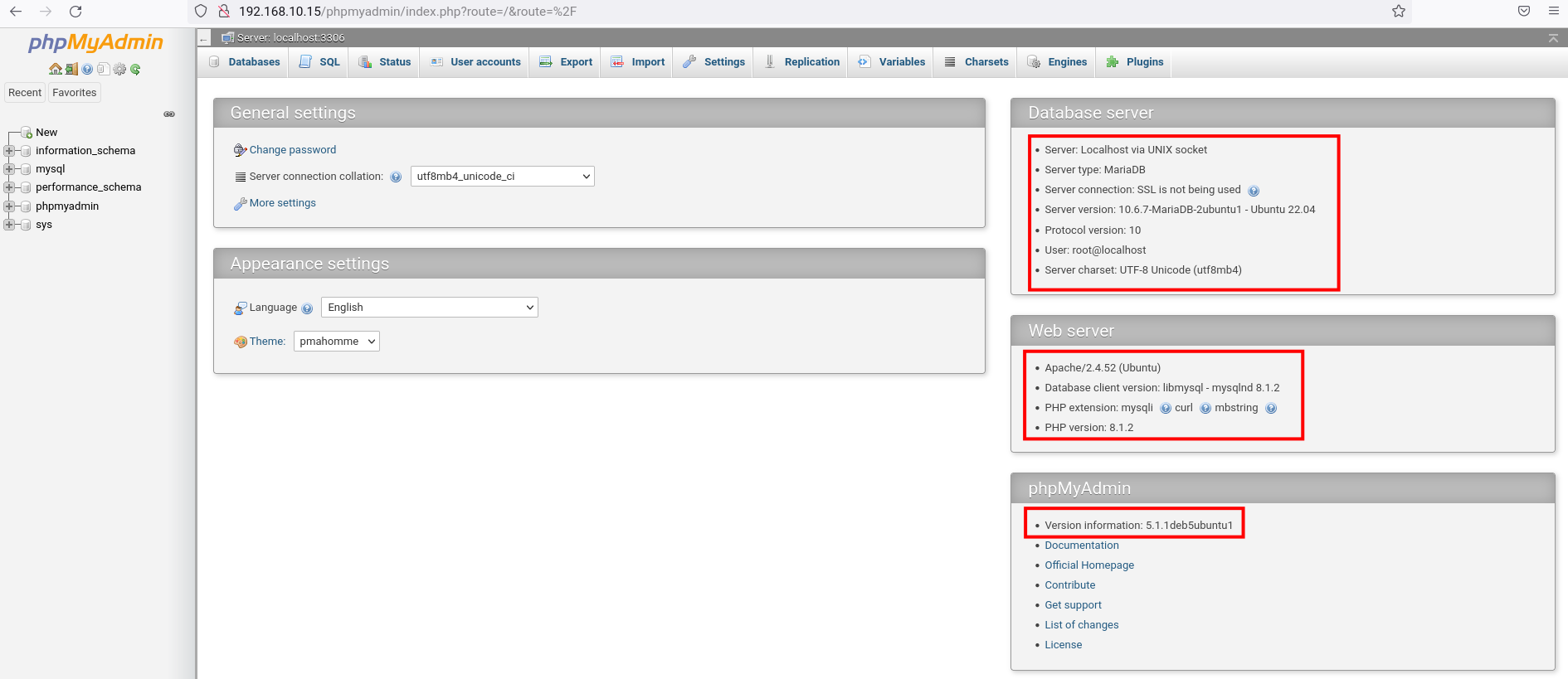The height and width of the screenshot is (679, 1568).
Task: Open the Language dropdown
Action: click(430, 308)
